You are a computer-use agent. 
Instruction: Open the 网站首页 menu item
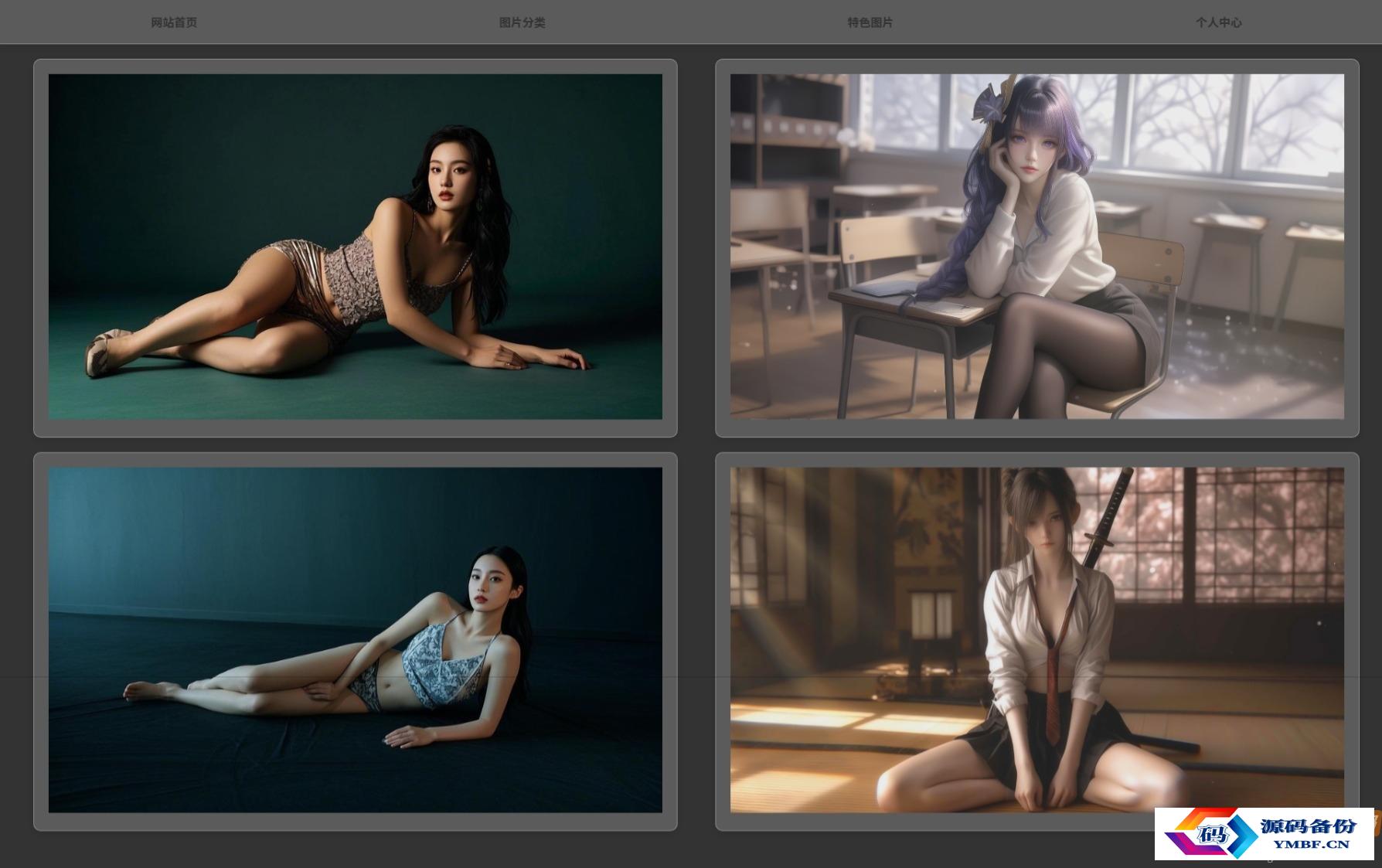174,22
